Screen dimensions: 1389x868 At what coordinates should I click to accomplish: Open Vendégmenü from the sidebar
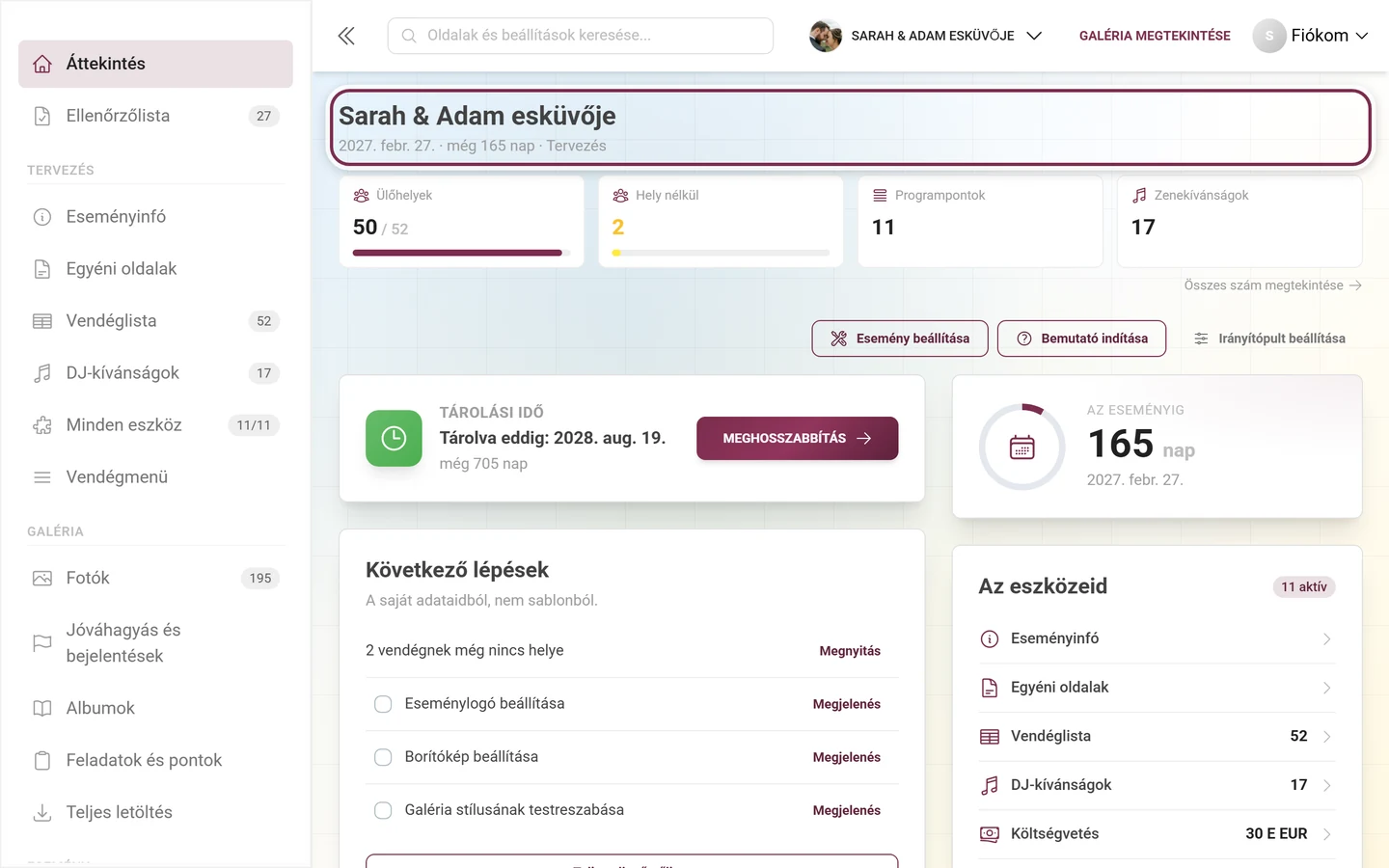pos(155,477)
